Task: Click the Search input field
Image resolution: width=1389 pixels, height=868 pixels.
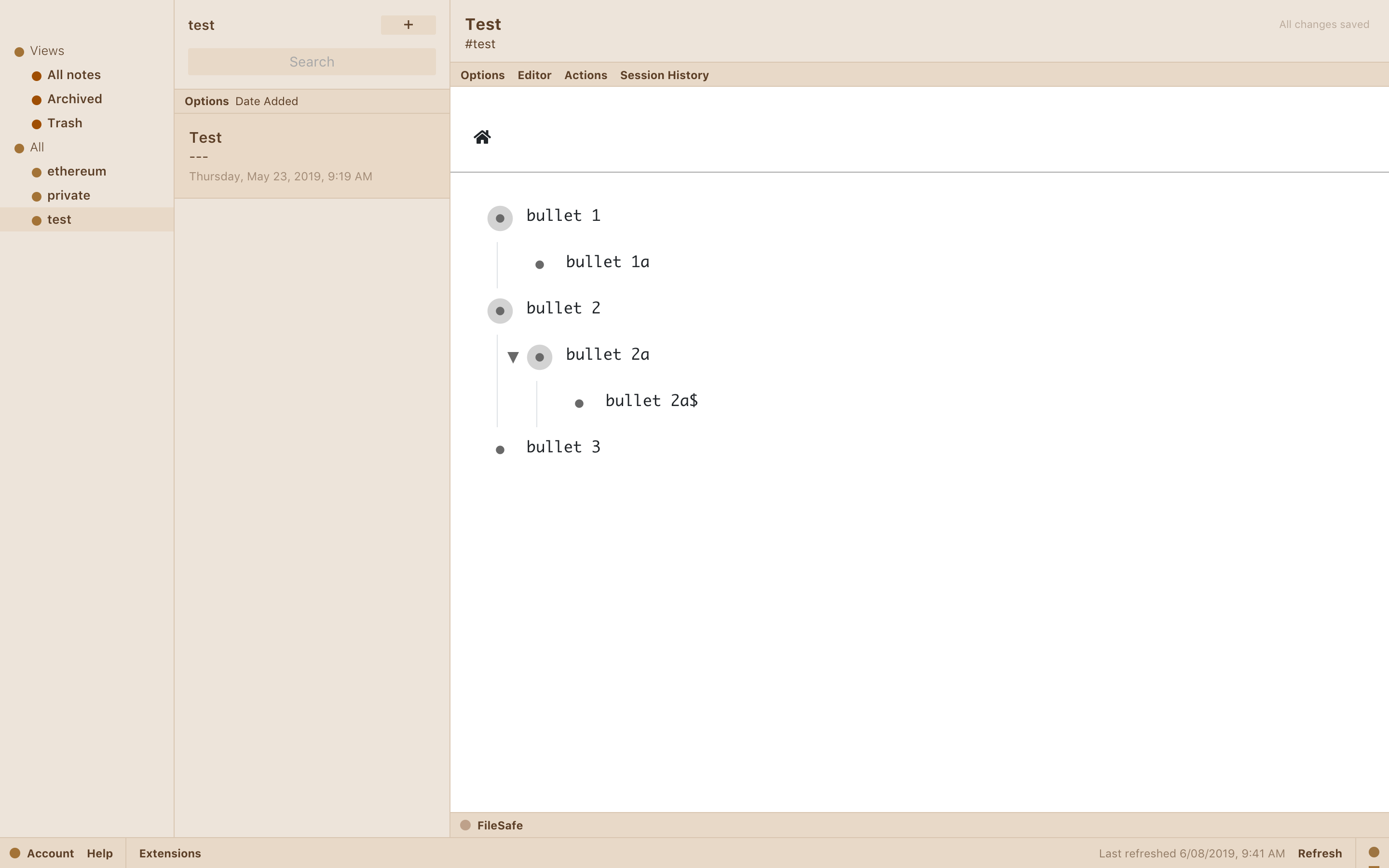Action: [311, 61]
